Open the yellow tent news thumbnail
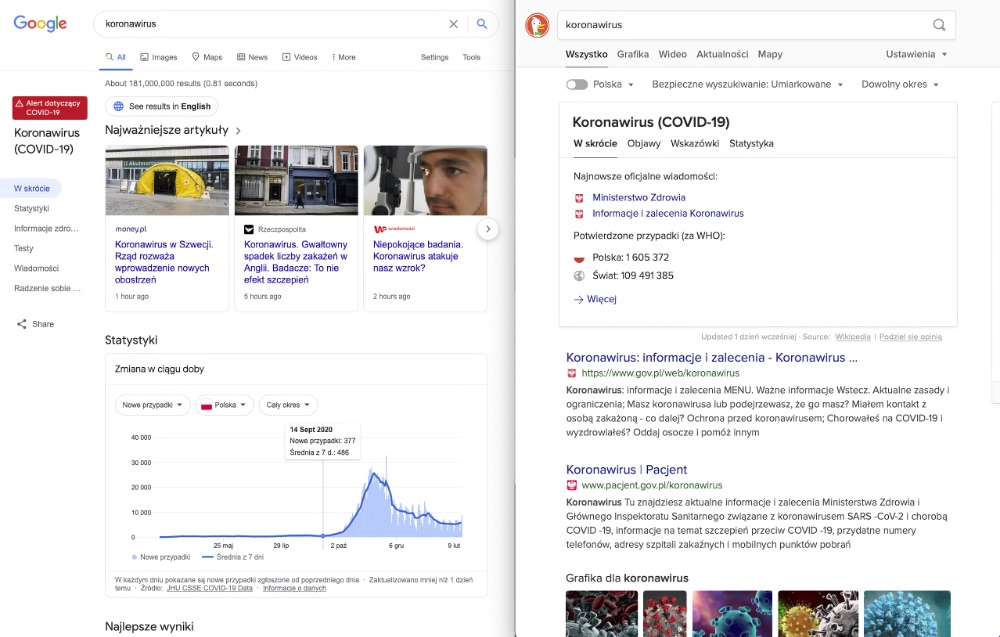This screenshot has width=1000, height=637. (167, 180)
